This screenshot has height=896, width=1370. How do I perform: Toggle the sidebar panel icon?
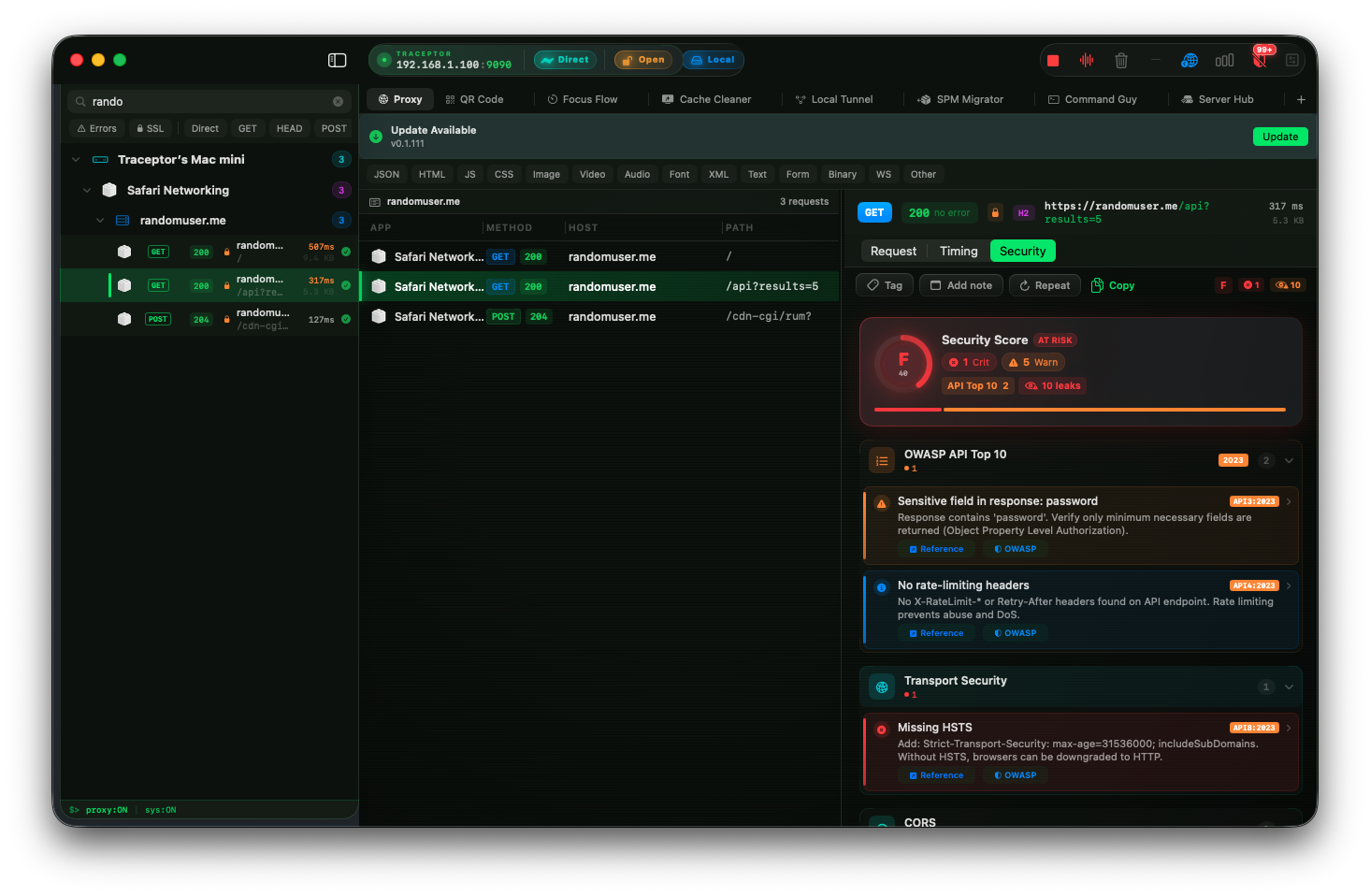338,60
